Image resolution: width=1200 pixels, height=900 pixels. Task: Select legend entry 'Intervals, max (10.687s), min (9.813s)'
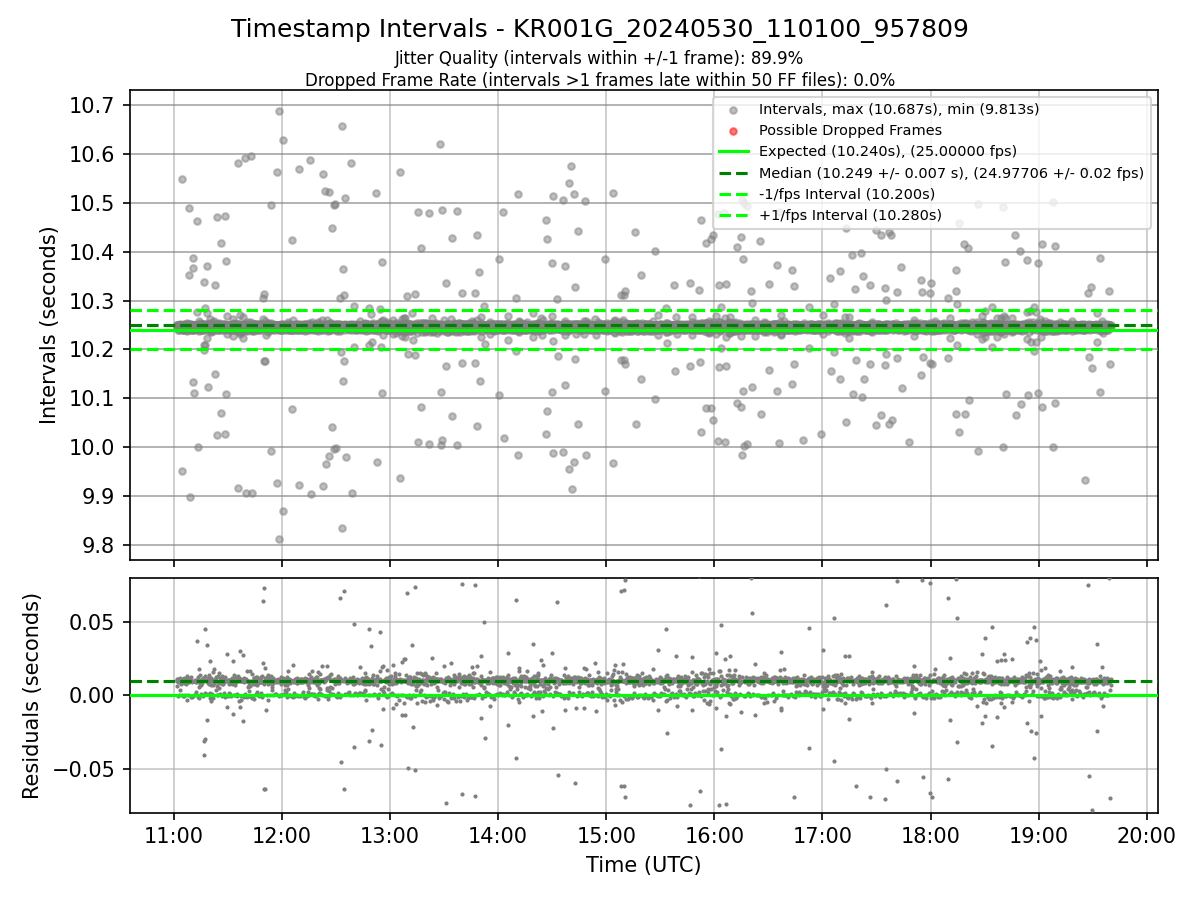[898, 109]
